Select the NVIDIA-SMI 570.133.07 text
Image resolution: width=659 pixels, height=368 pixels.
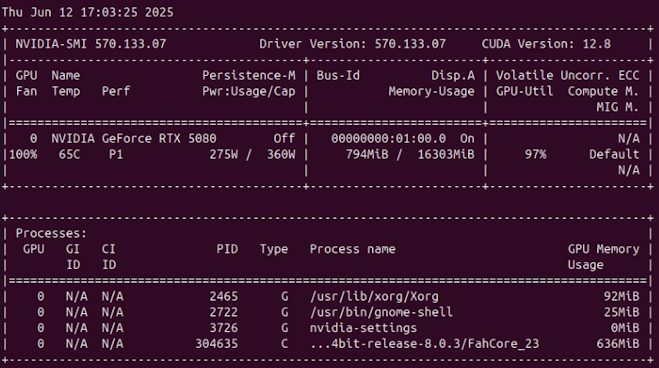coord(91,44)
